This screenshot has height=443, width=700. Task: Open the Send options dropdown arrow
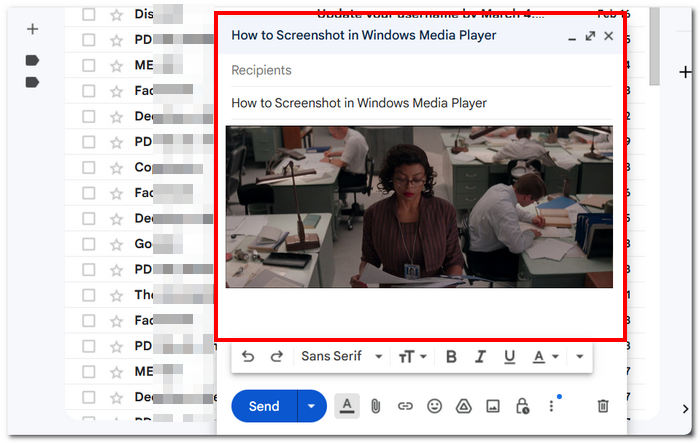[x=312, y=406]
